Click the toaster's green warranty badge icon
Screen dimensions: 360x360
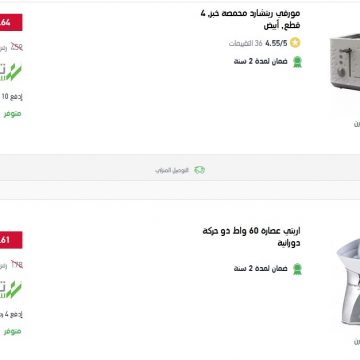[297, 62]
